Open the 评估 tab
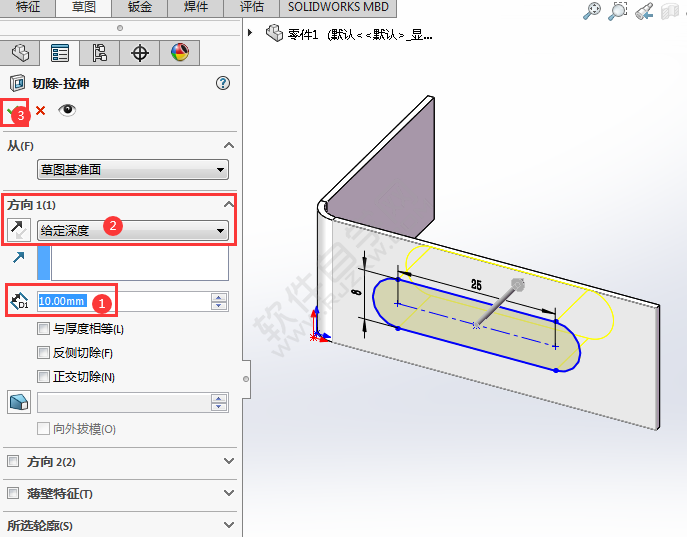 [x=252, y=7]
